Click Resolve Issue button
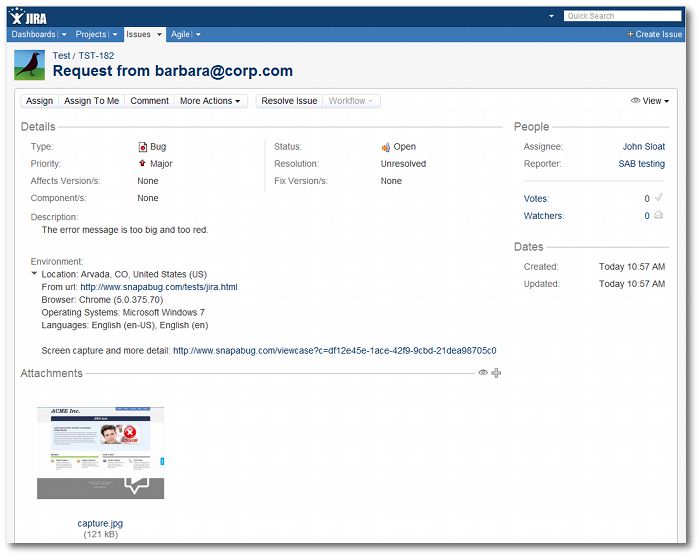Image resolution: width=700 pixels, height=557 pixels. [x=289, y=101]
